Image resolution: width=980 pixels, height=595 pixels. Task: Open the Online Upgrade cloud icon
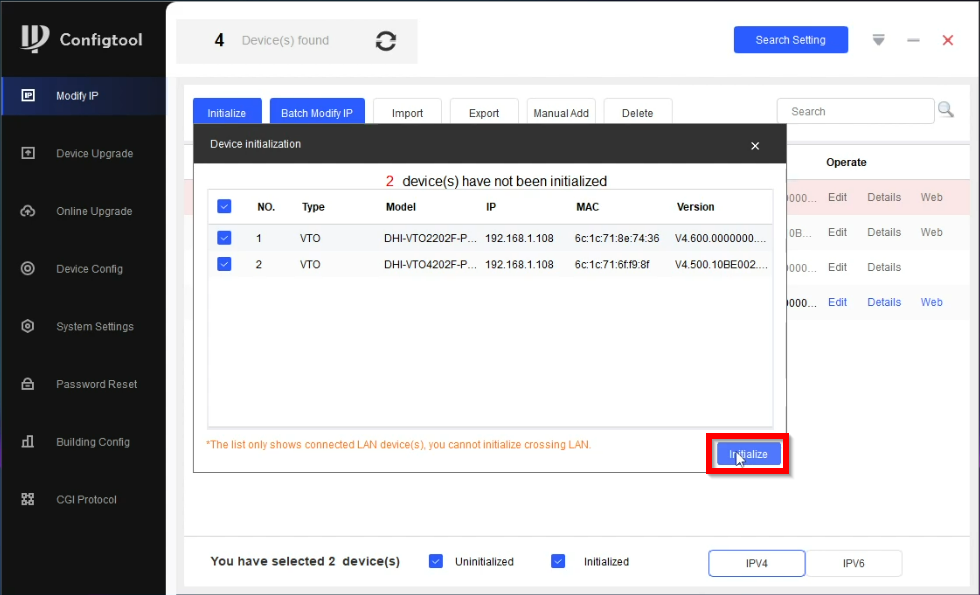click(x=28, y=211)
